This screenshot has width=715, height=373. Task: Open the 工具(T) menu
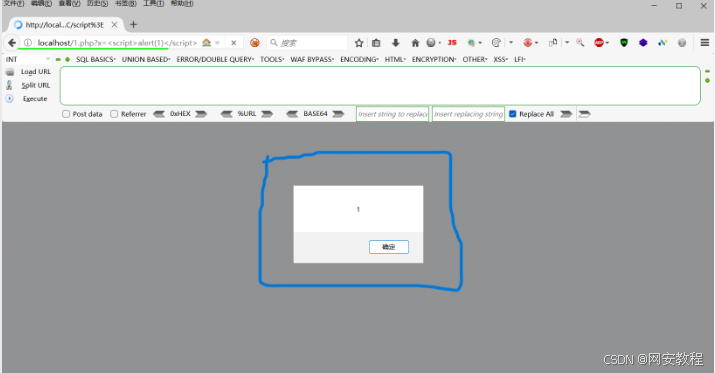pos(153,3)
